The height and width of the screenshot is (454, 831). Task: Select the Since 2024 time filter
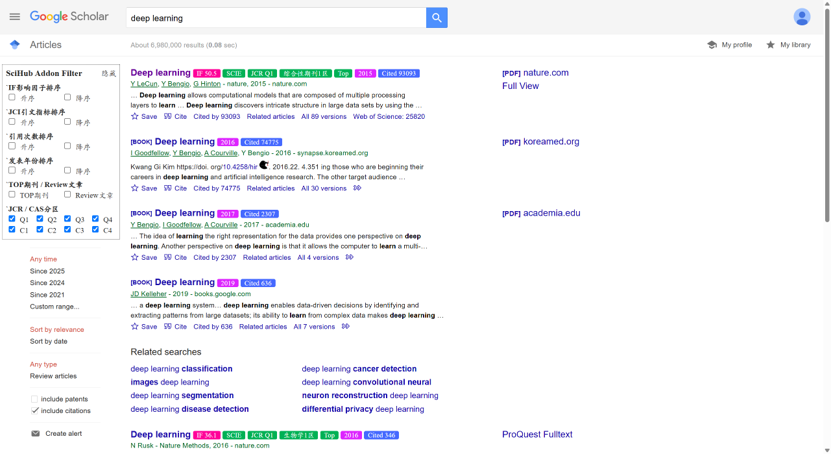(x=47, y=283)
